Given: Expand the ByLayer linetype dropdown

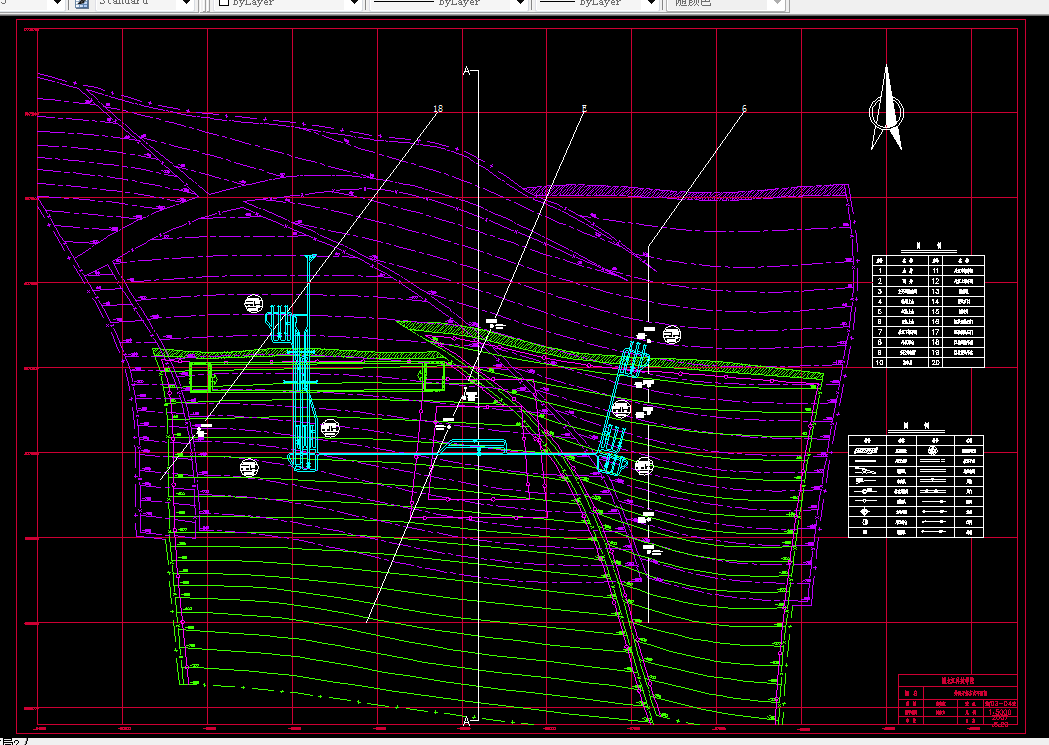Looking at the screenshot, I should point(520,3).
